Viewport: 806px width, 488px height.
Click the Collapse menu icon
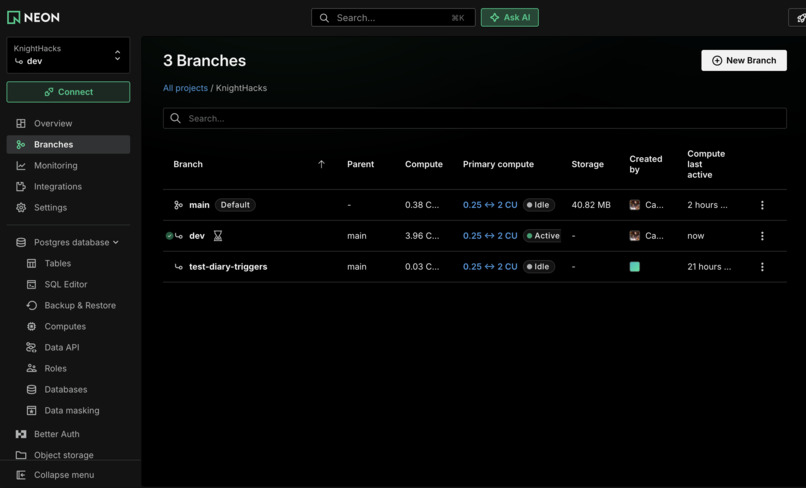pyautogui.click(x=21, y=475)
